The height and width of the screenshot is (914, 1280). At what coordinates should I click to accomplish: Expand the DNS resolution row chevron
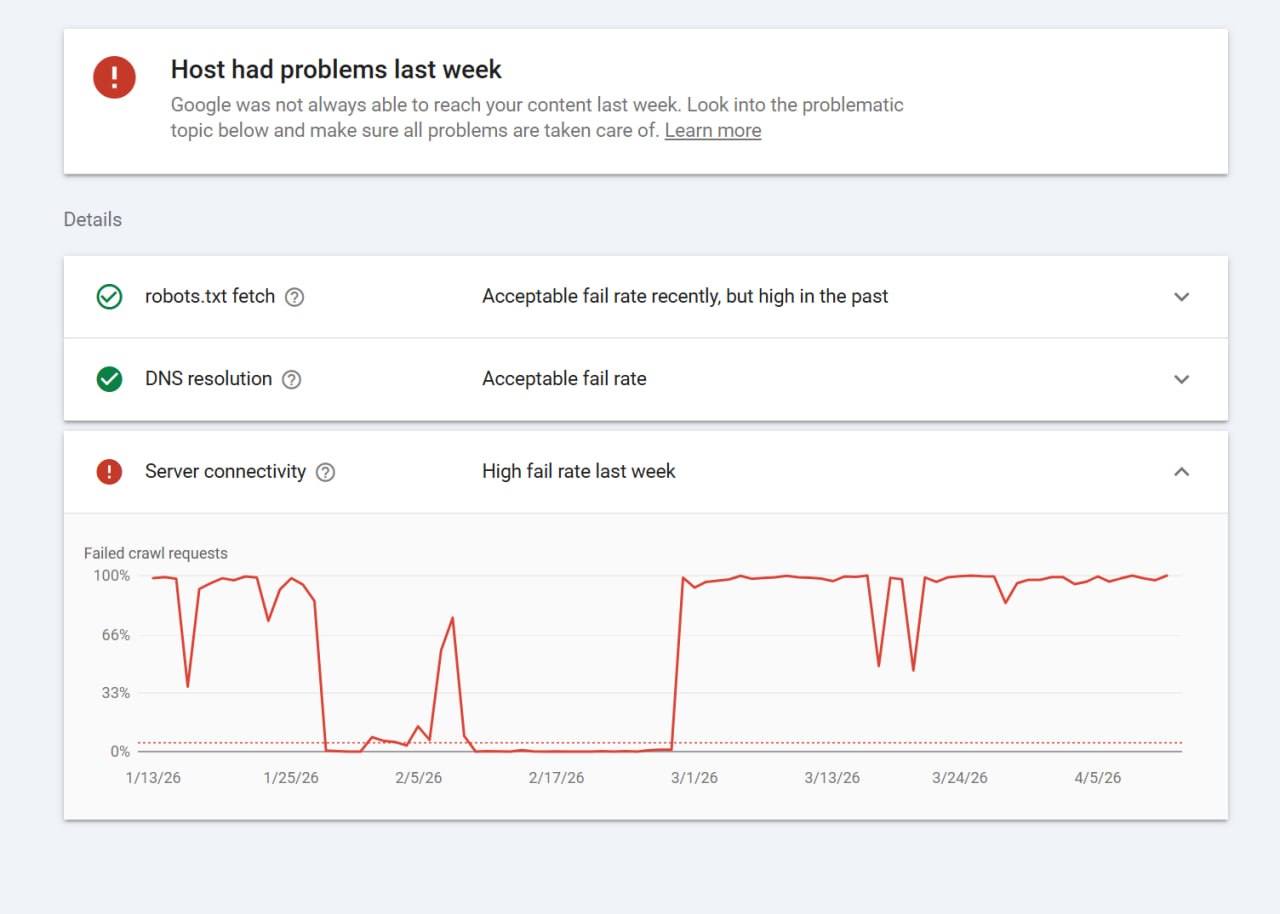[x=1181, y=379]
